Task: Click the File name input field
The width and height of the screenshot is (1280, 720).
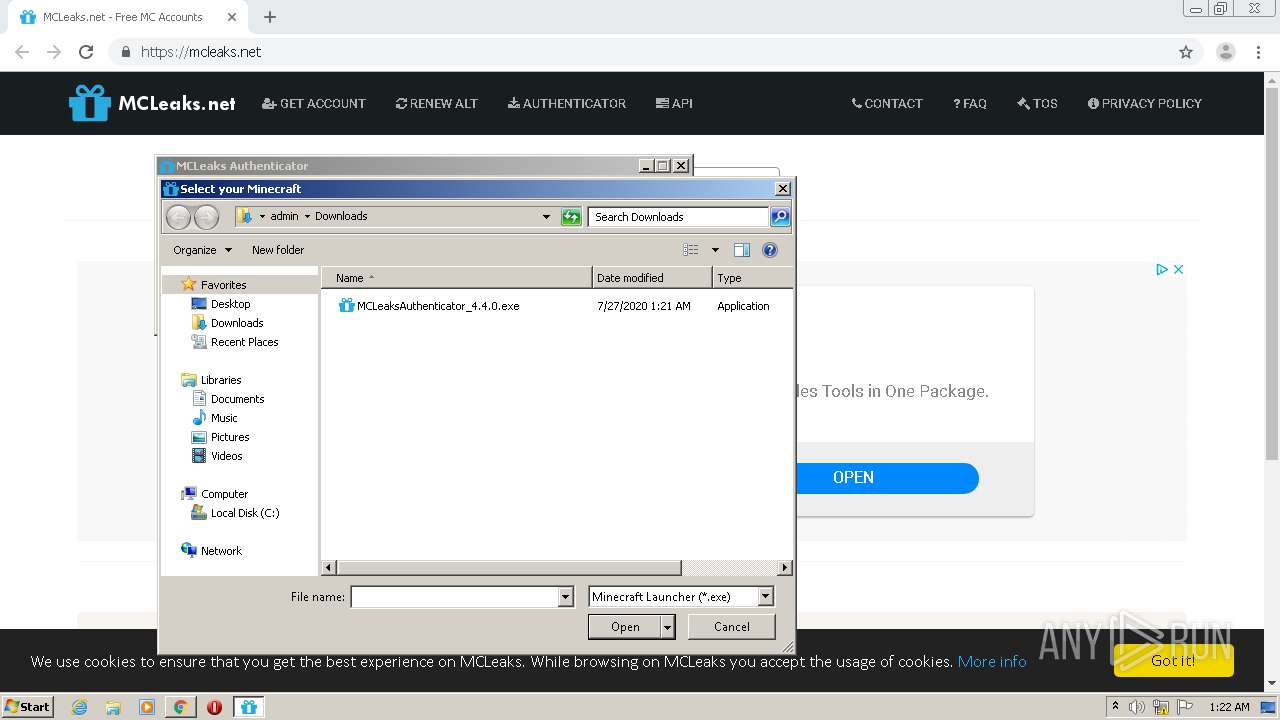Action: [x=454, y=597]
